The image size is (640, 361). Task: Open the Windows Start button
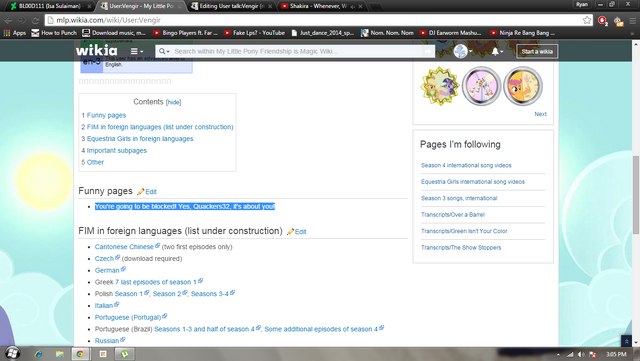point(12,353)
